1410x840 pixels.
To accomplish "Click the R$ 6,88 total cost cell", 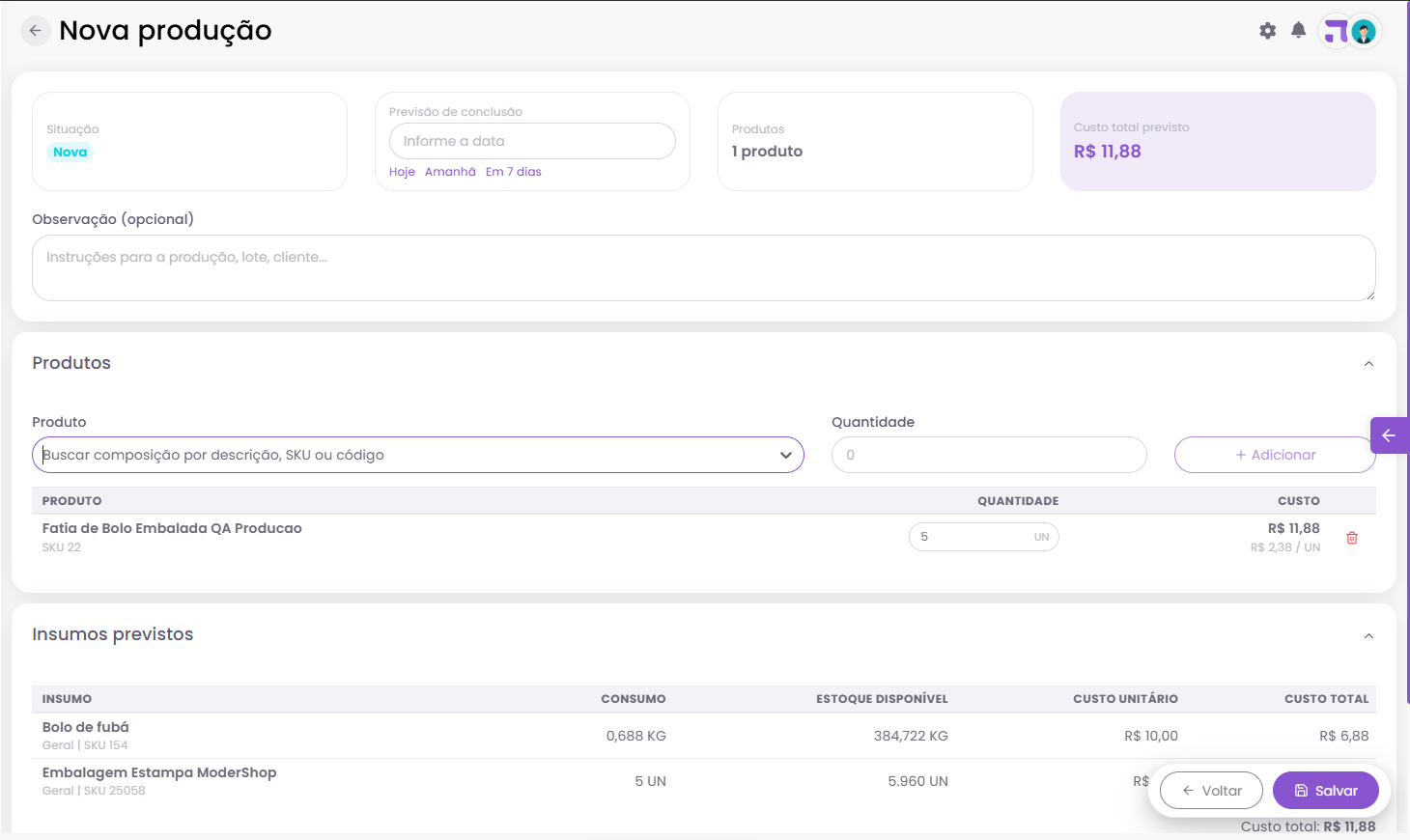I will [x=1344, y=736].
